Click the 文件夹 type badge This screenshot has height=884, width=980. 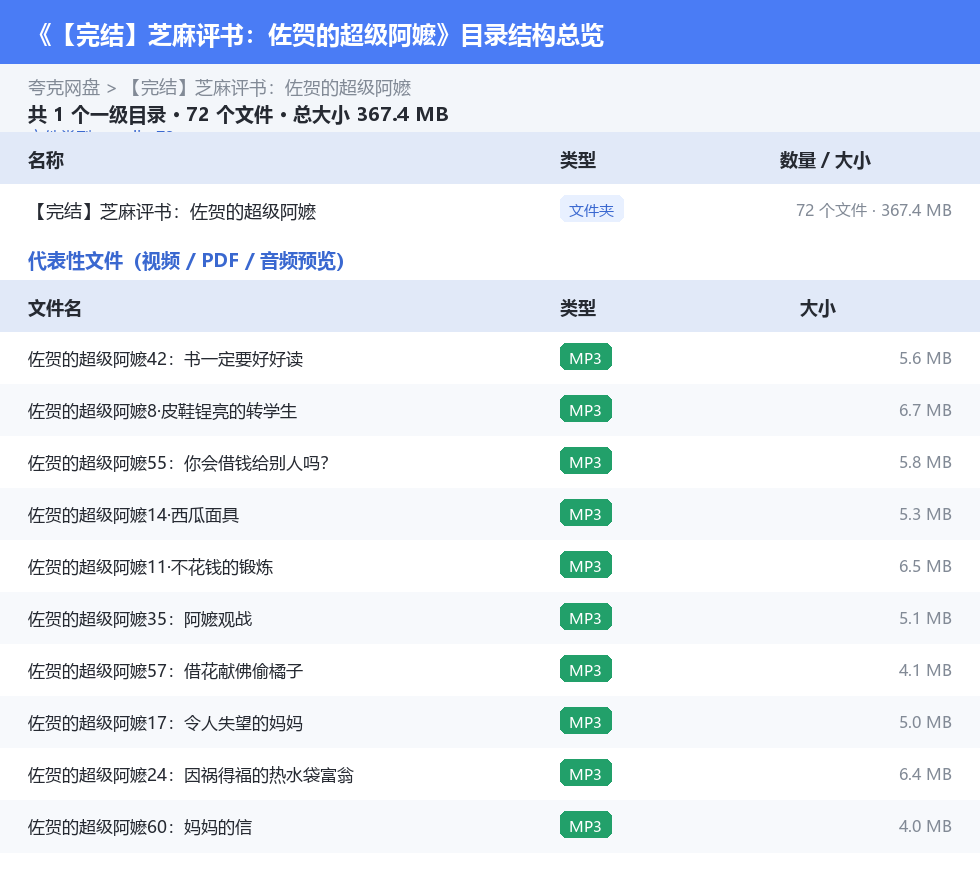pyautogui.click(x=591, y=209)
